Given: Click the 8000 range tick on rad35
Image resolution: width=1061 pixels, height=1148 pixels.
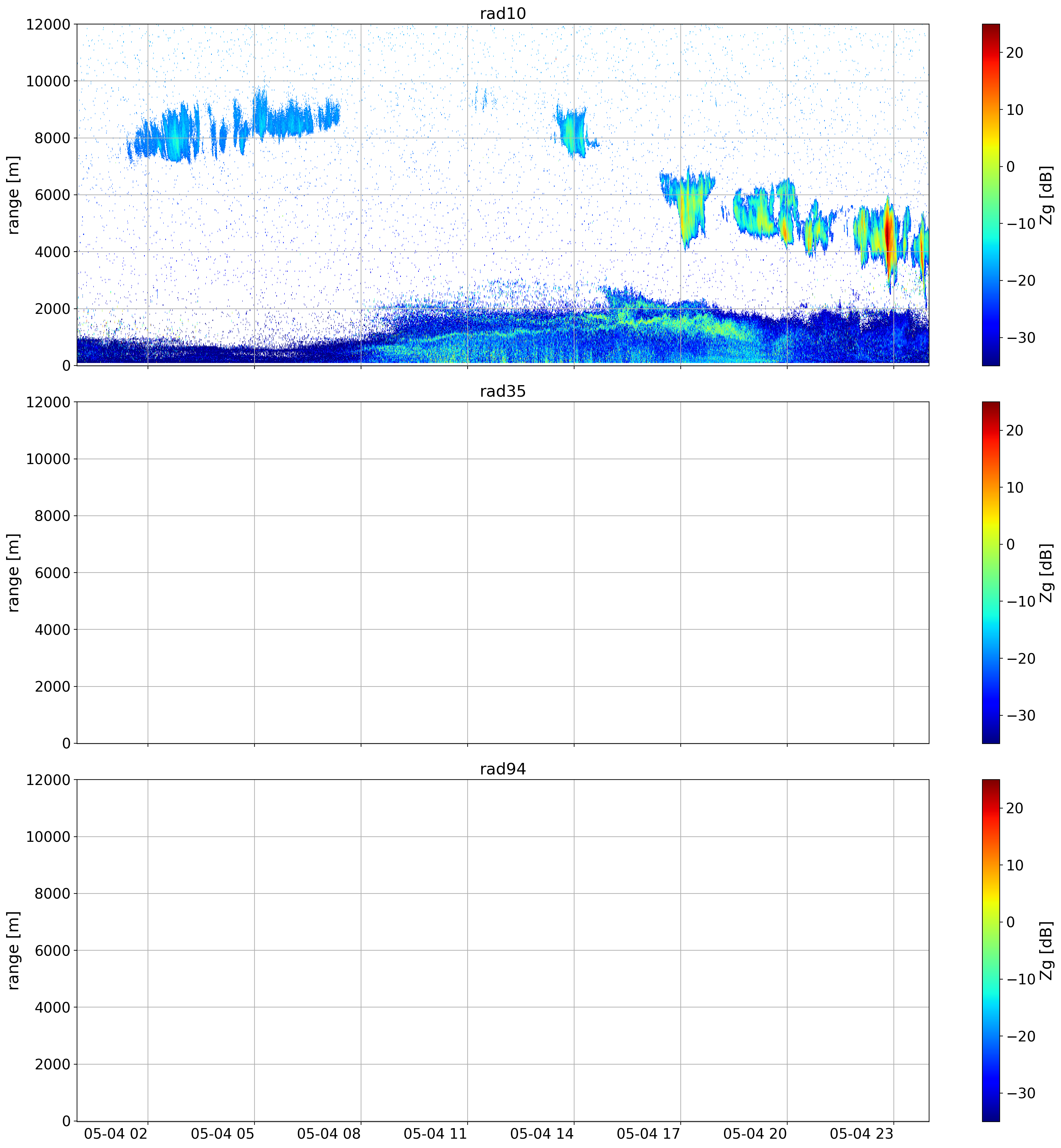Looking at the screenshot, I should (52, 515).
